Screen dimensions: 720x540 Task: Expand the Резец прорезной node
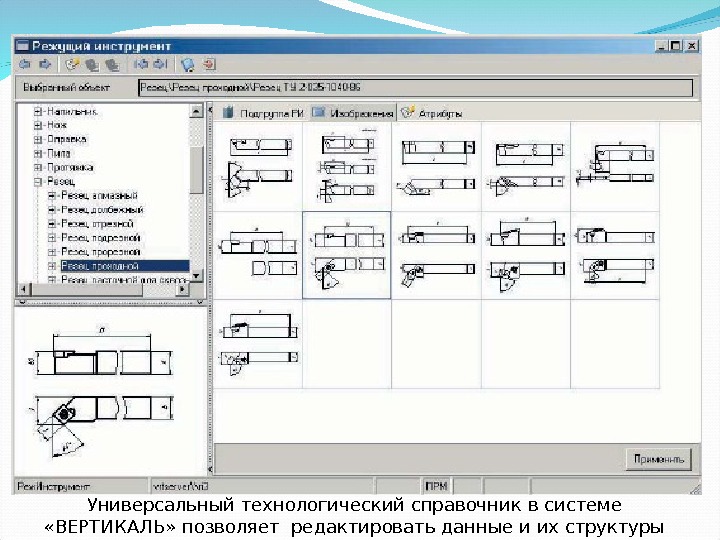52,252
